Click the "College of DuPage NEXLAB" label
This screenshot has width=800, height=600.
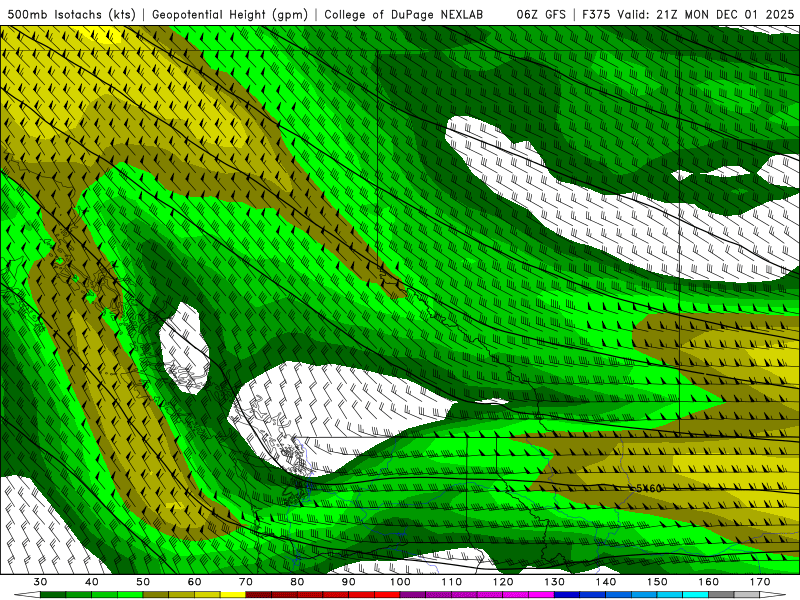point(403,14)
